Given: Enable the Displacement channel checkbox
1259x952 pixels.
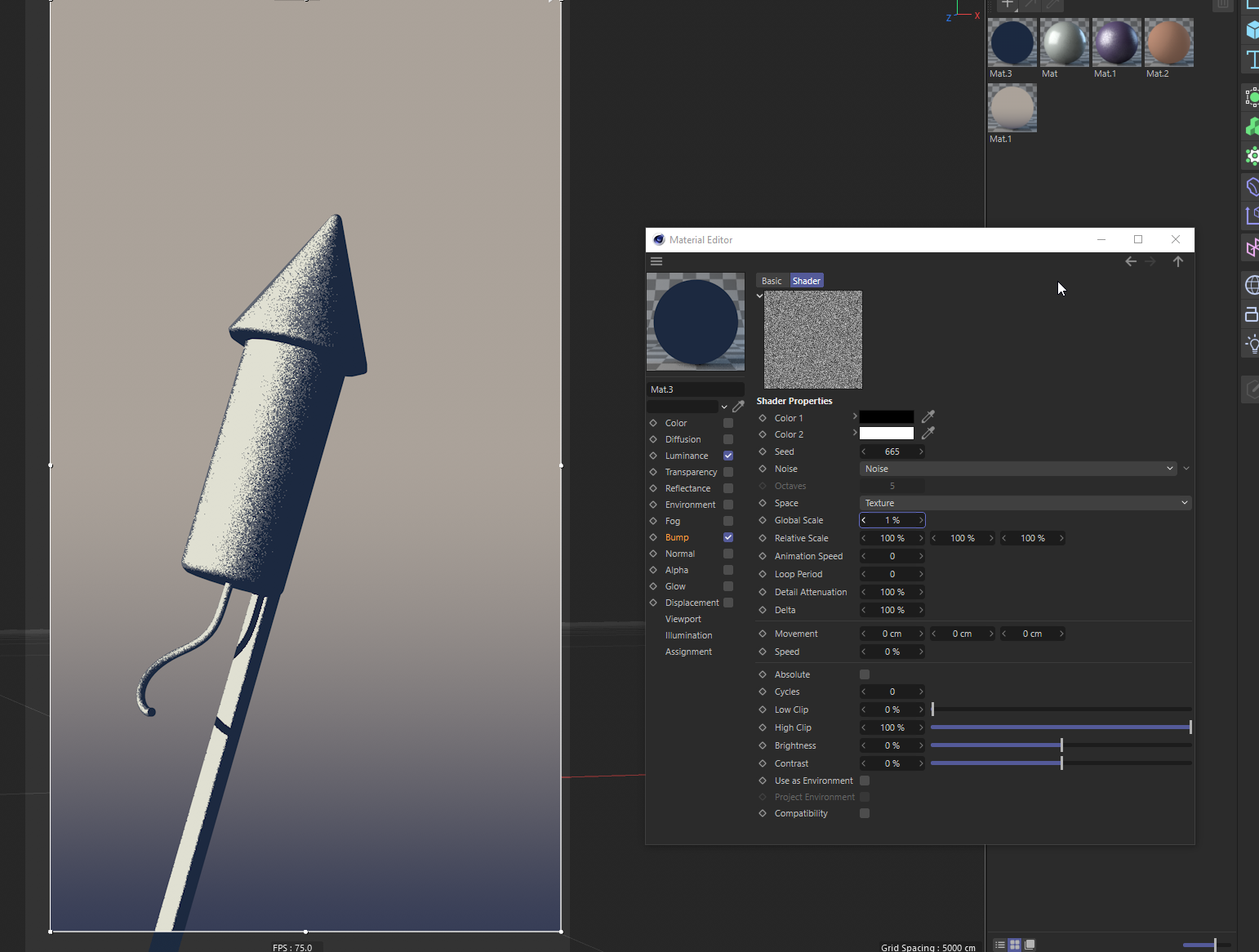Looking at the screenshot, I should [728, 603].
